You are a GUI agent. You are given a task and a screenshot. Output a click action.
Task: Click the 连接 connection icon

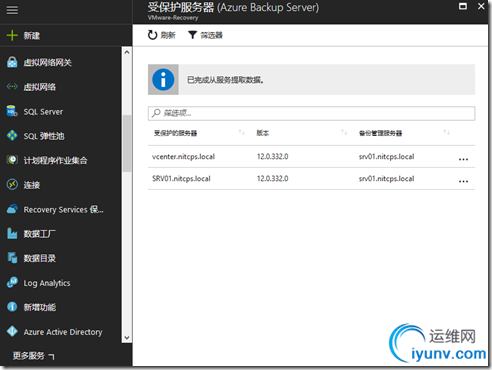pos(12,184)
